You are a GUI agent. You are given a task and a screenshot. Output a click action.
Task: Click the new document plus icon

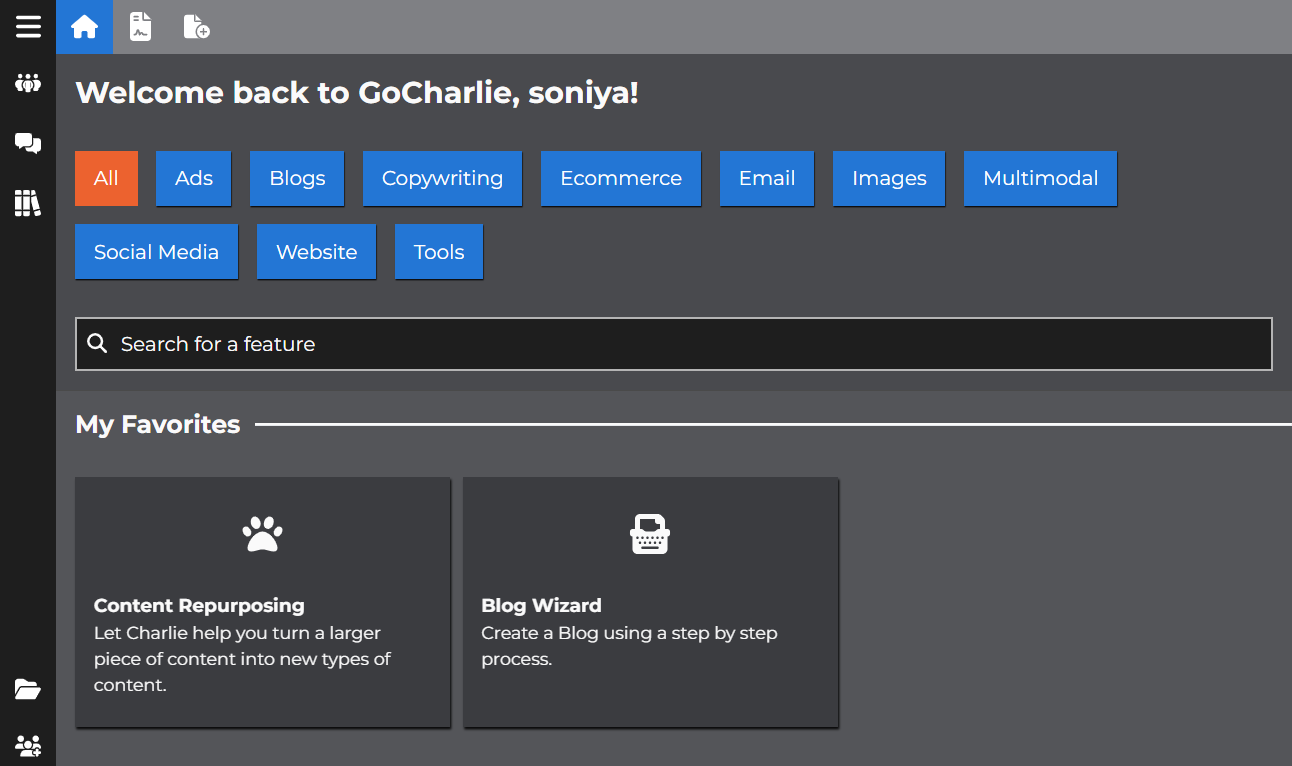tap(196, 27)
